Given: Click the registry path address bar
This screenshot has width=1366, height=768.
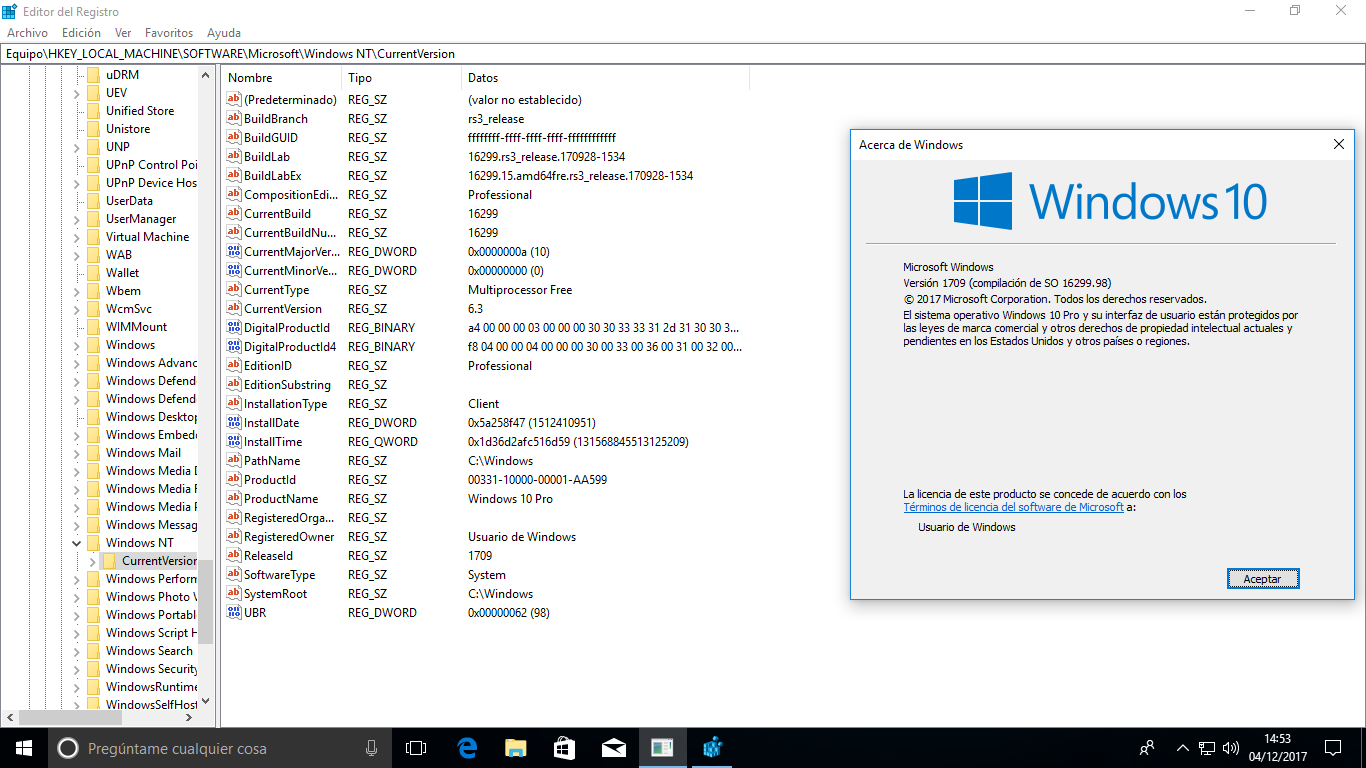Looking at the screenshot, I should tap(683, 54).
